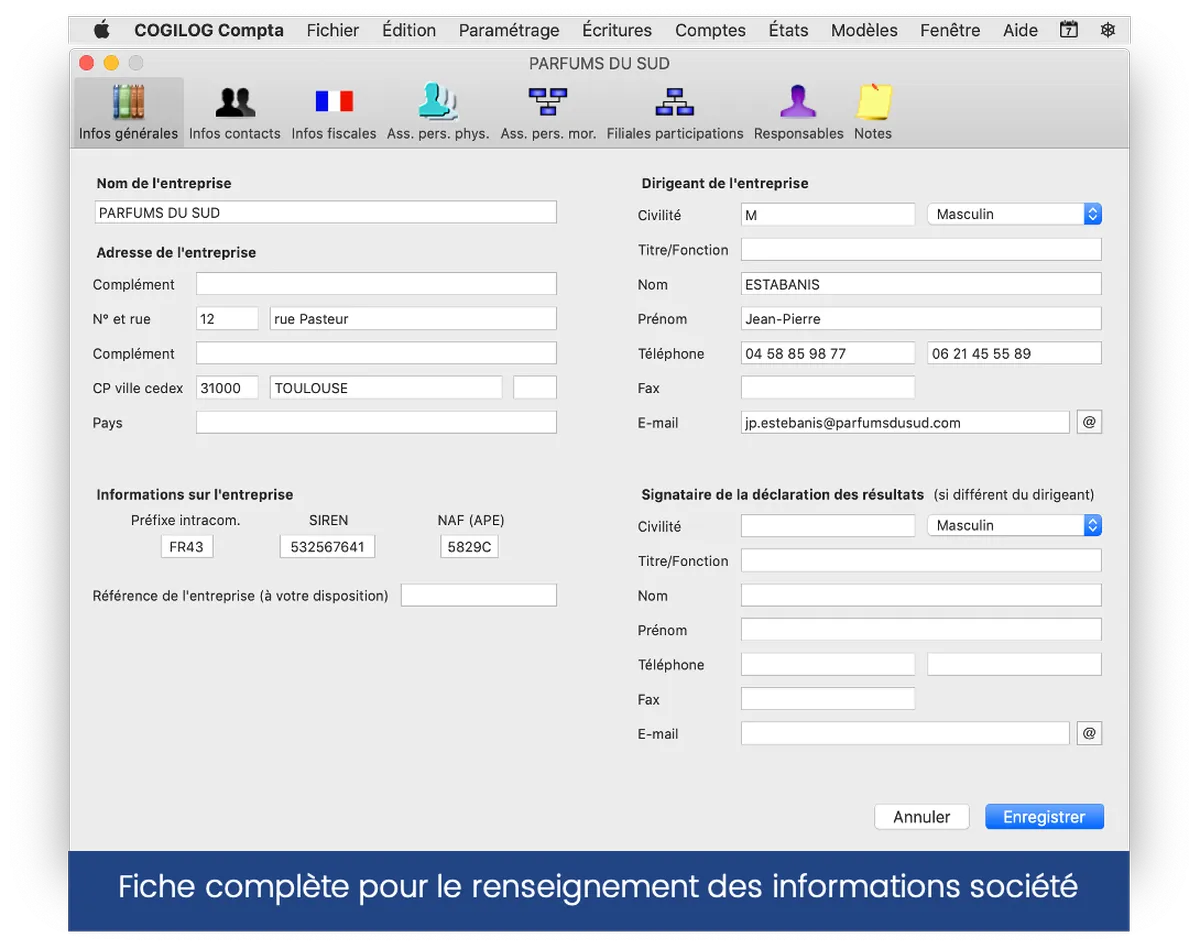Click the @ button beside signataire e-mail
This screenshot has width=1200, height=949.
pyautogui.click(x=1089, y=734)
